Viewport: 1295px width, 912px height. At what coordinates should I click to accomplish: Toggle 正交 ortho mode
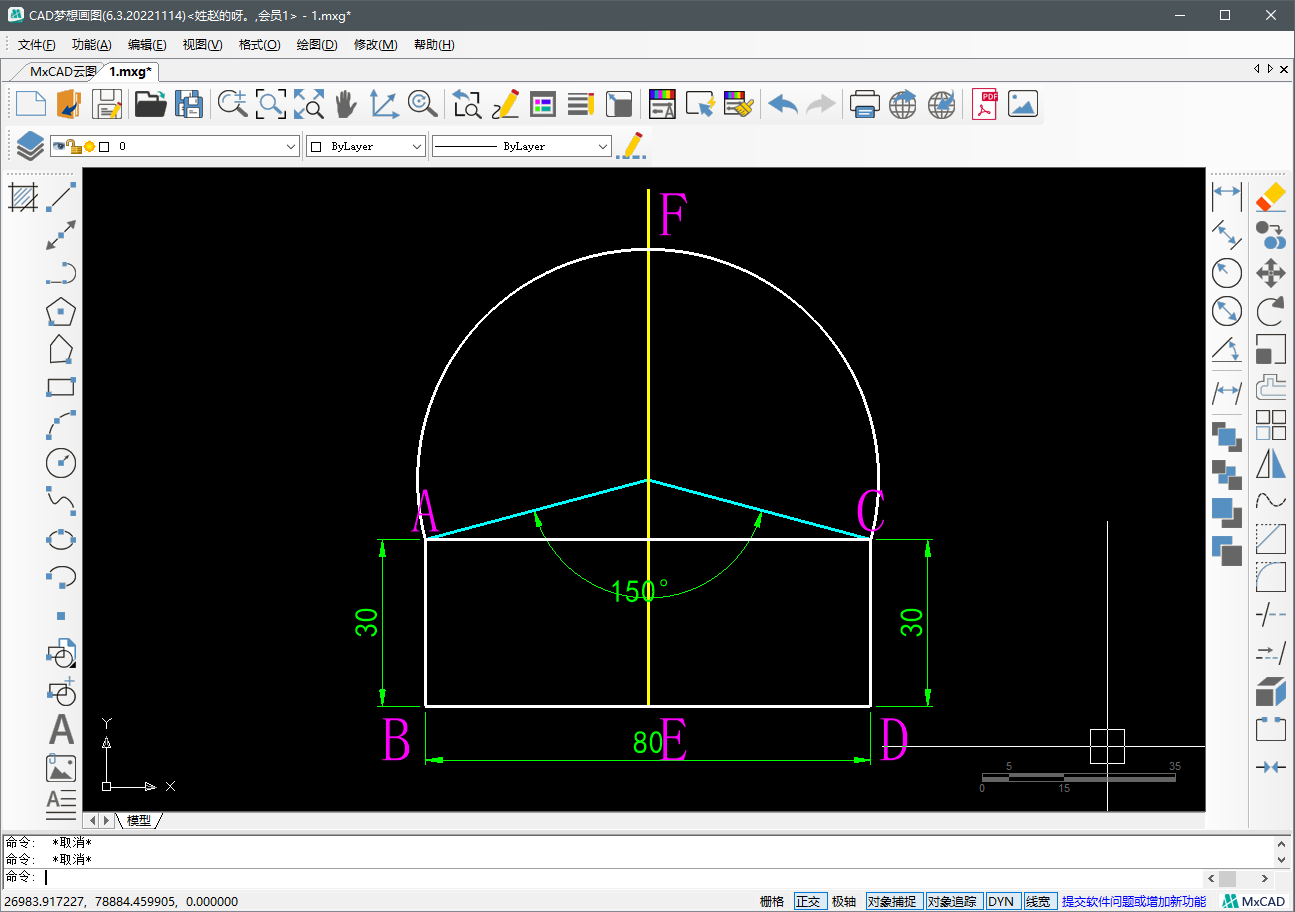tap(808, 901)
